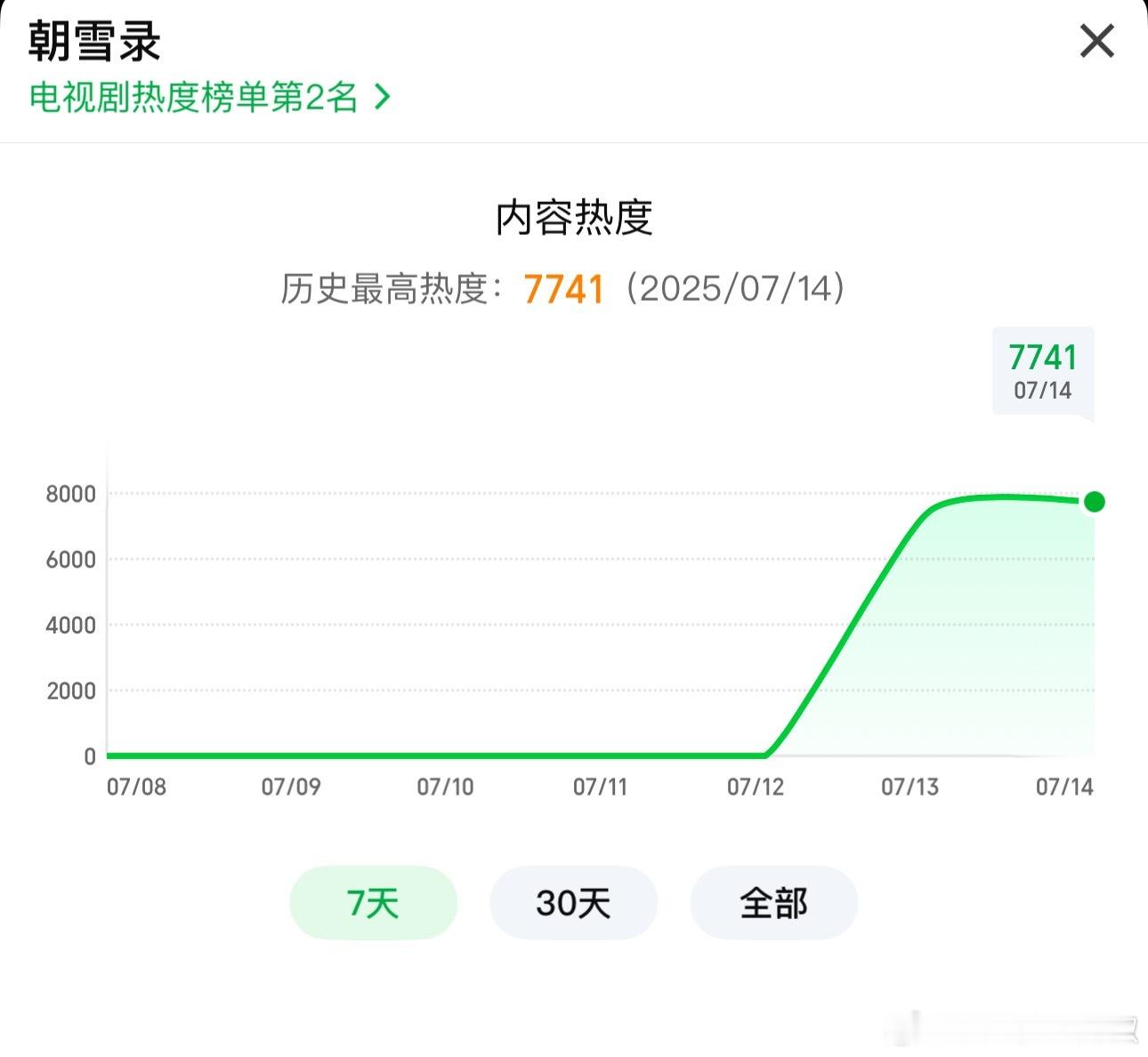1148x1057 pixels.
Task: Click the green data point on 07/14
Action: coord(1095,502)
